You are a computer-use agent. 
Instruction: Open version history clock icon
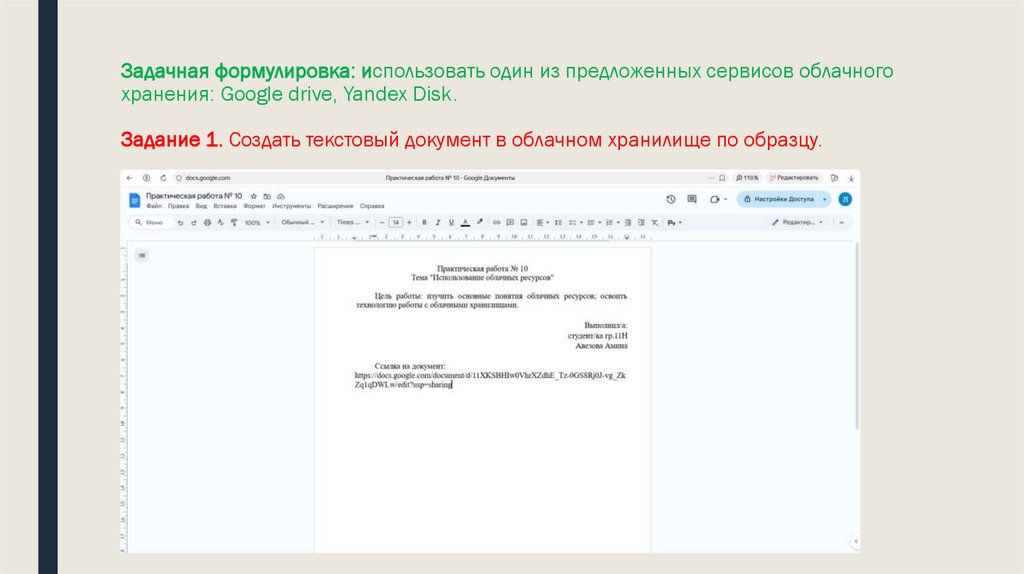(x=671, y=199)
